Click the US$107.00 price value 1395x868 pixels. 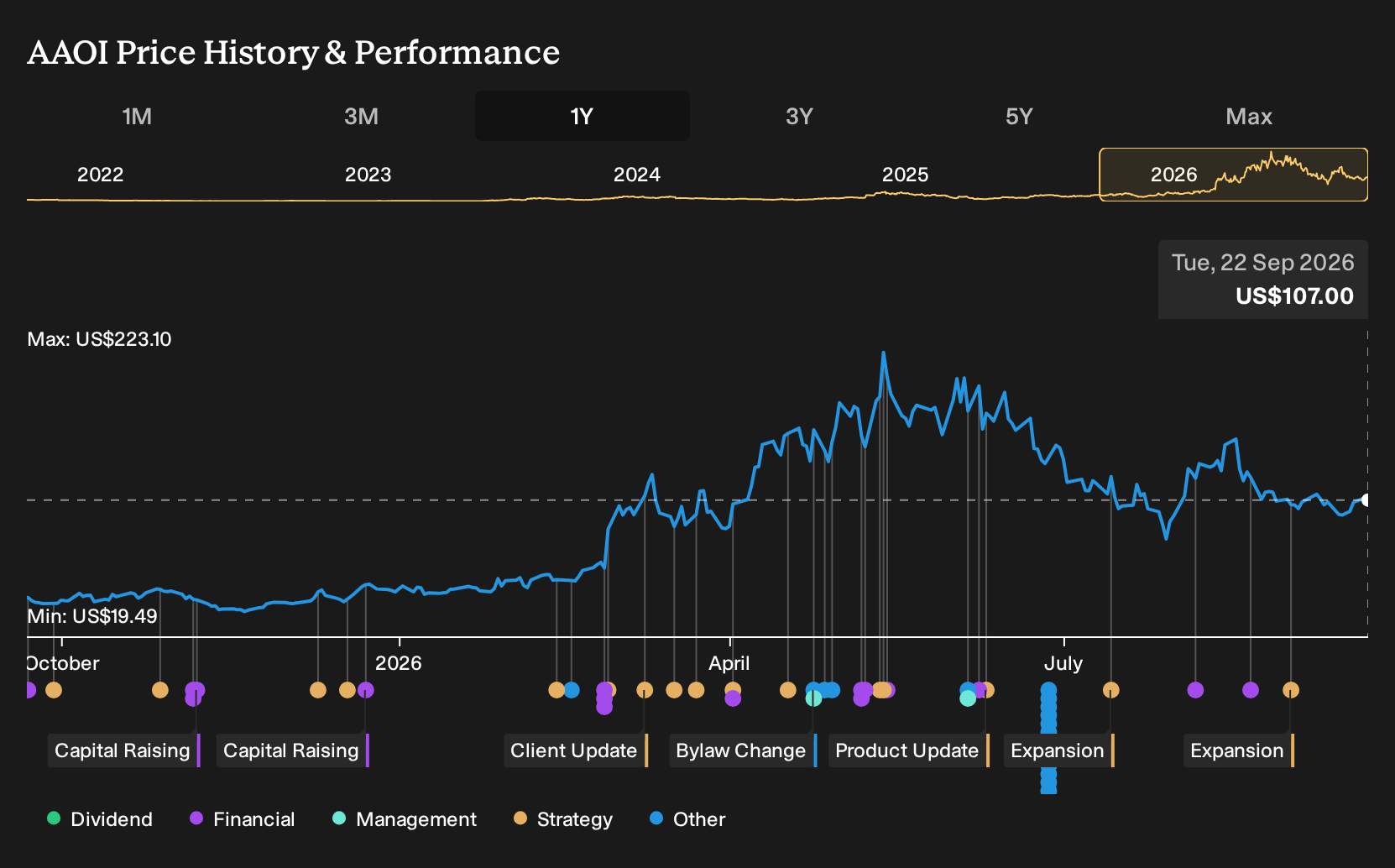click(1295, 296)
